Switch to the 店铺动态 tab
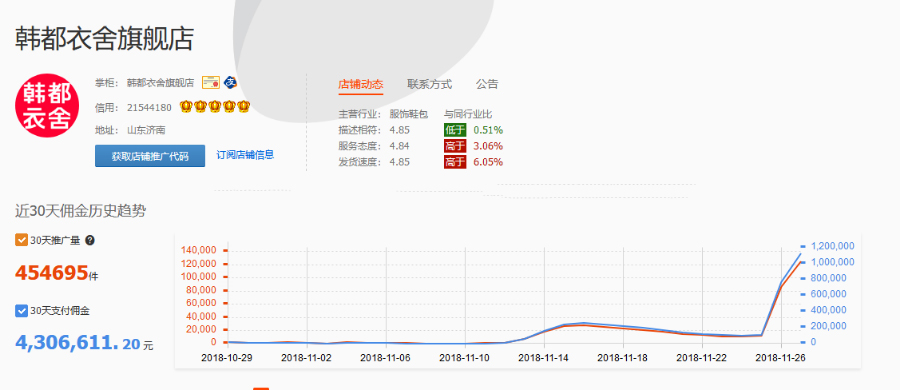 360,84
